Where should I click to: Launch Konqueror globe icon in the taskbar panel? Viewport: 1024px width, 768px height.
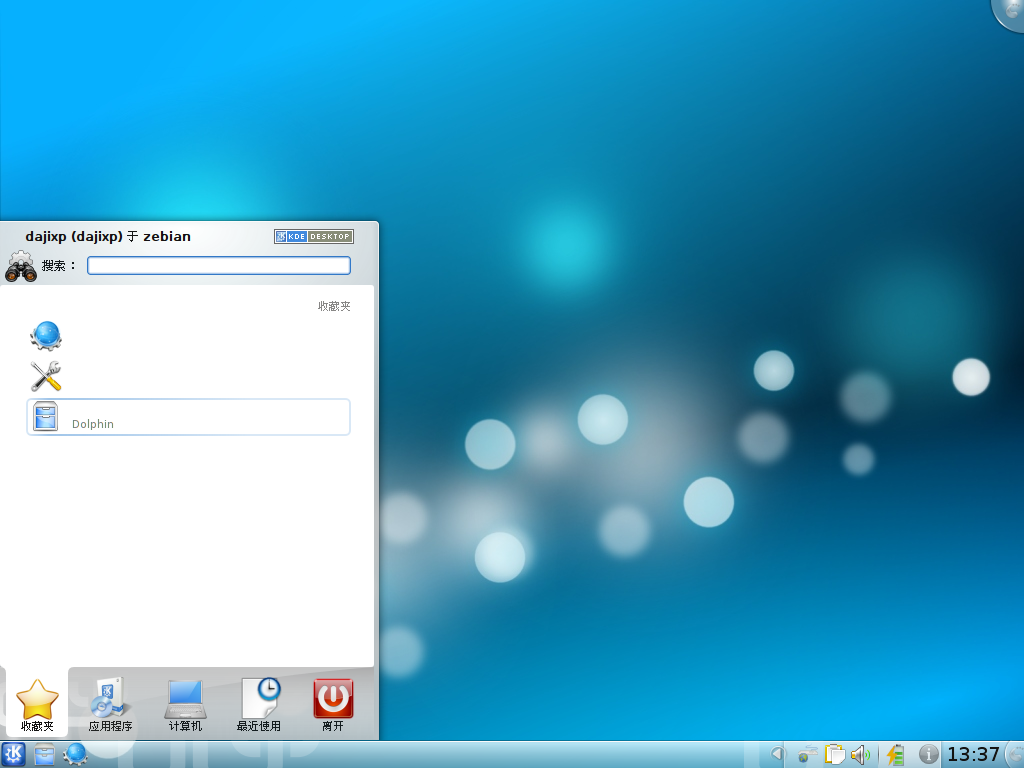point(75,754)
